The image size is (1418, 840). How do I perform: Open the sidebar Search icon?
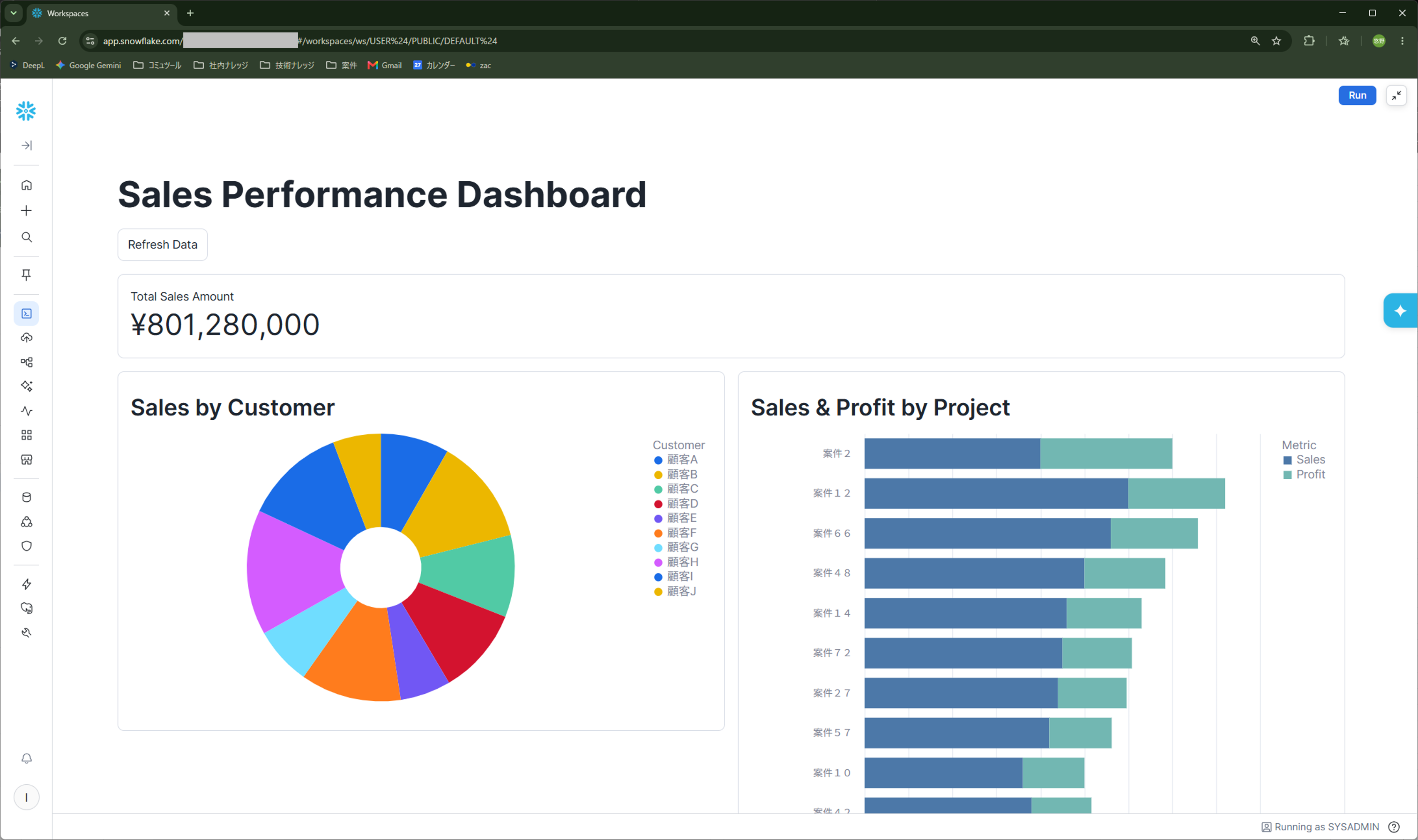tap(27, 237)
